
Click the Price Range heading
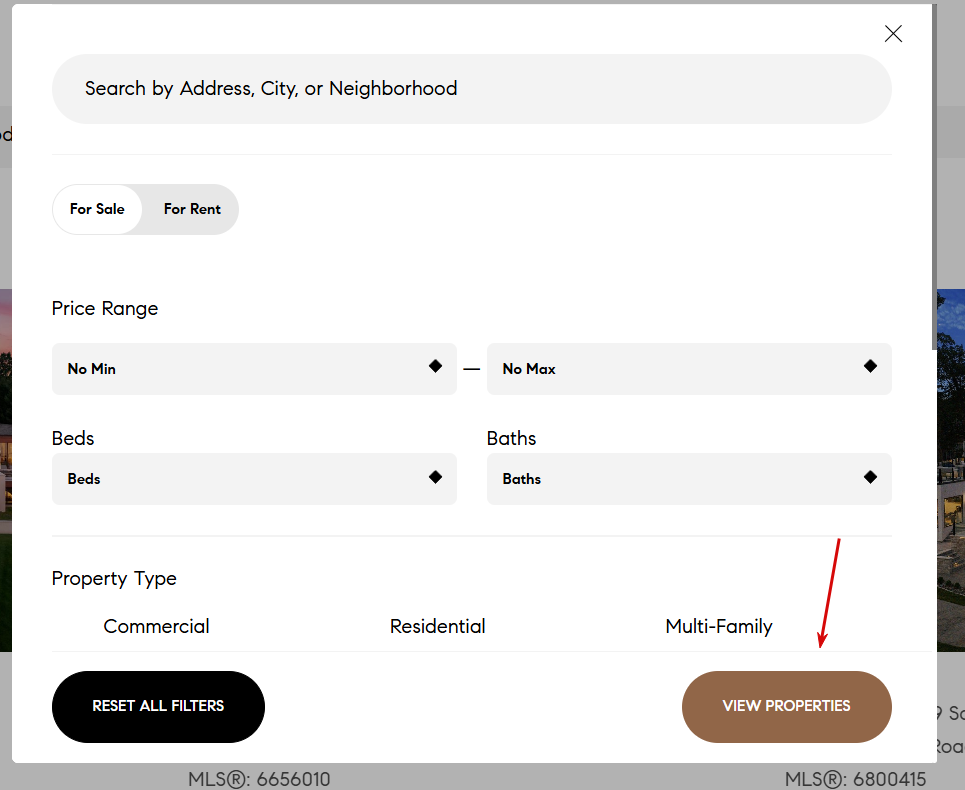click(x=105, y=308)
